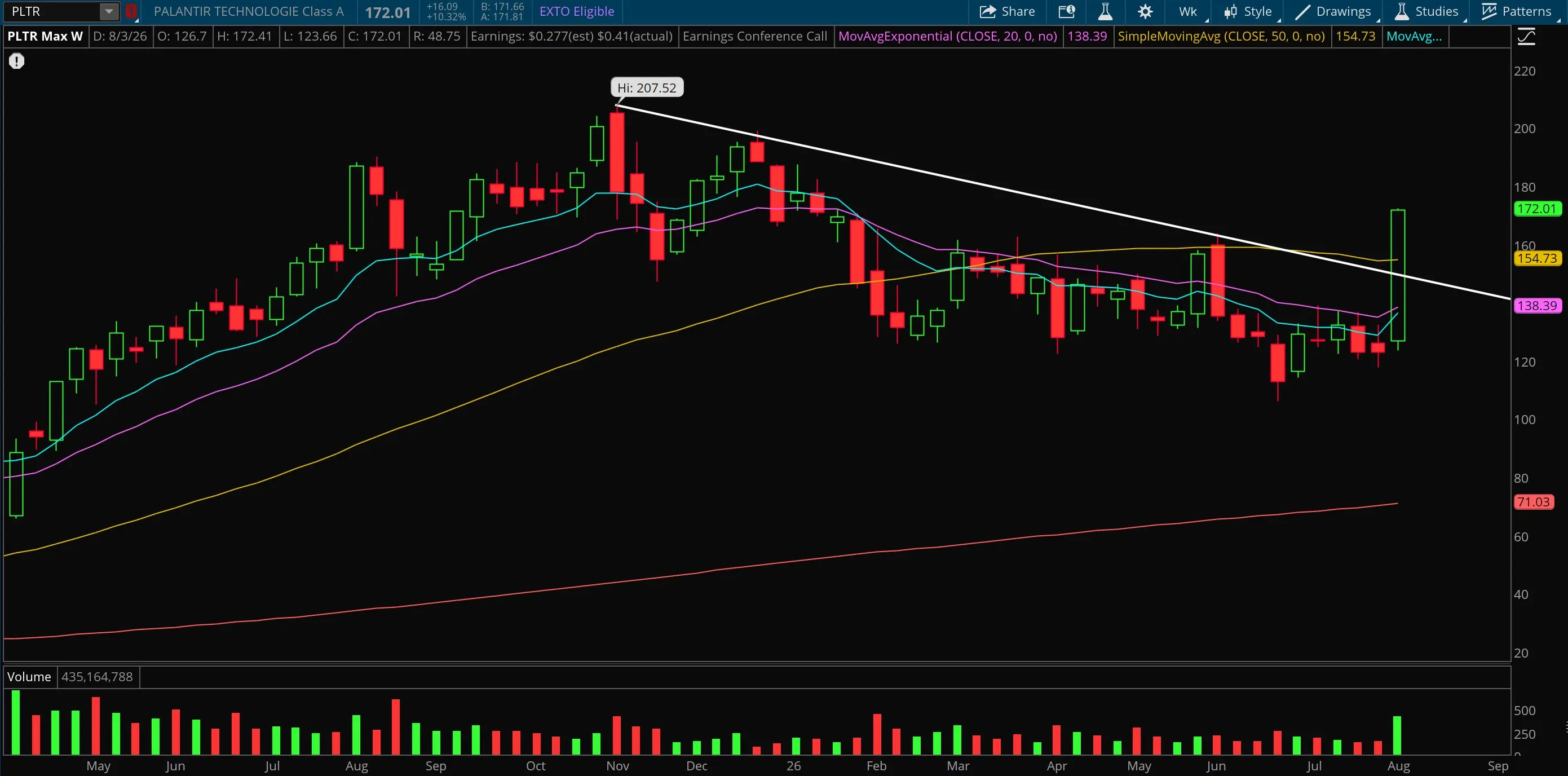
Task: Click the Nov label on time axis
Action: [618, 766]
